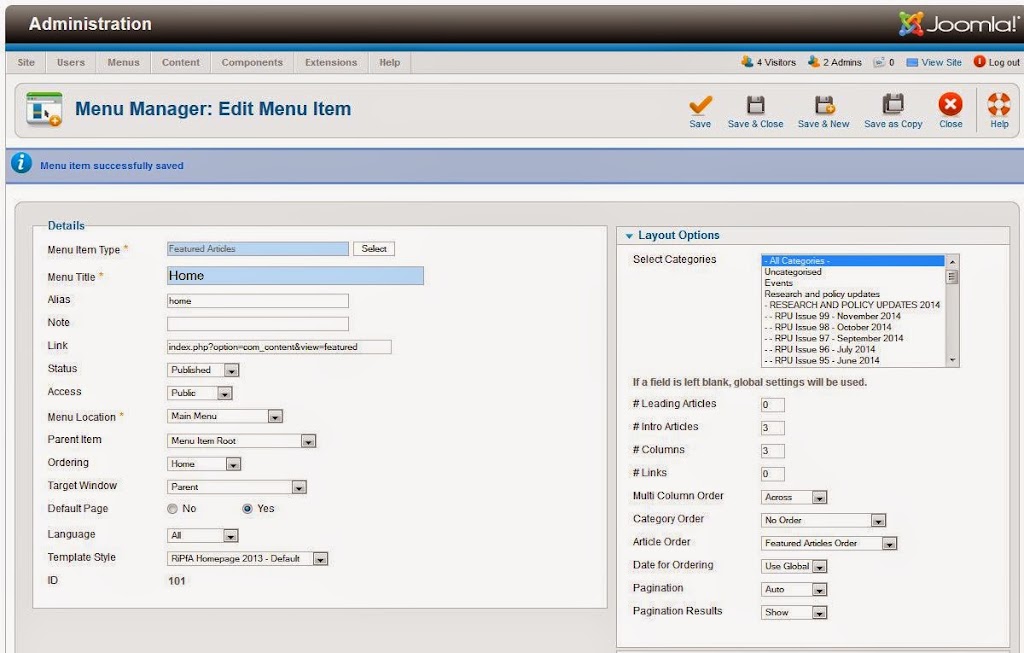Click the 4 Visitors icon
Viewport: 1024px width, 653px height.
[x=746, y=62]
